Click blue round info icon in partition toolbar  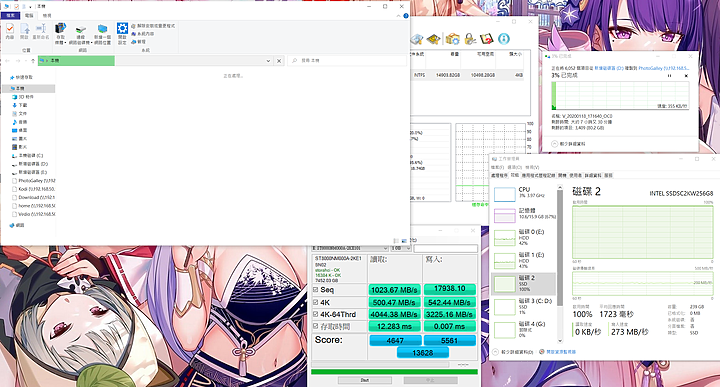[504, 39]
